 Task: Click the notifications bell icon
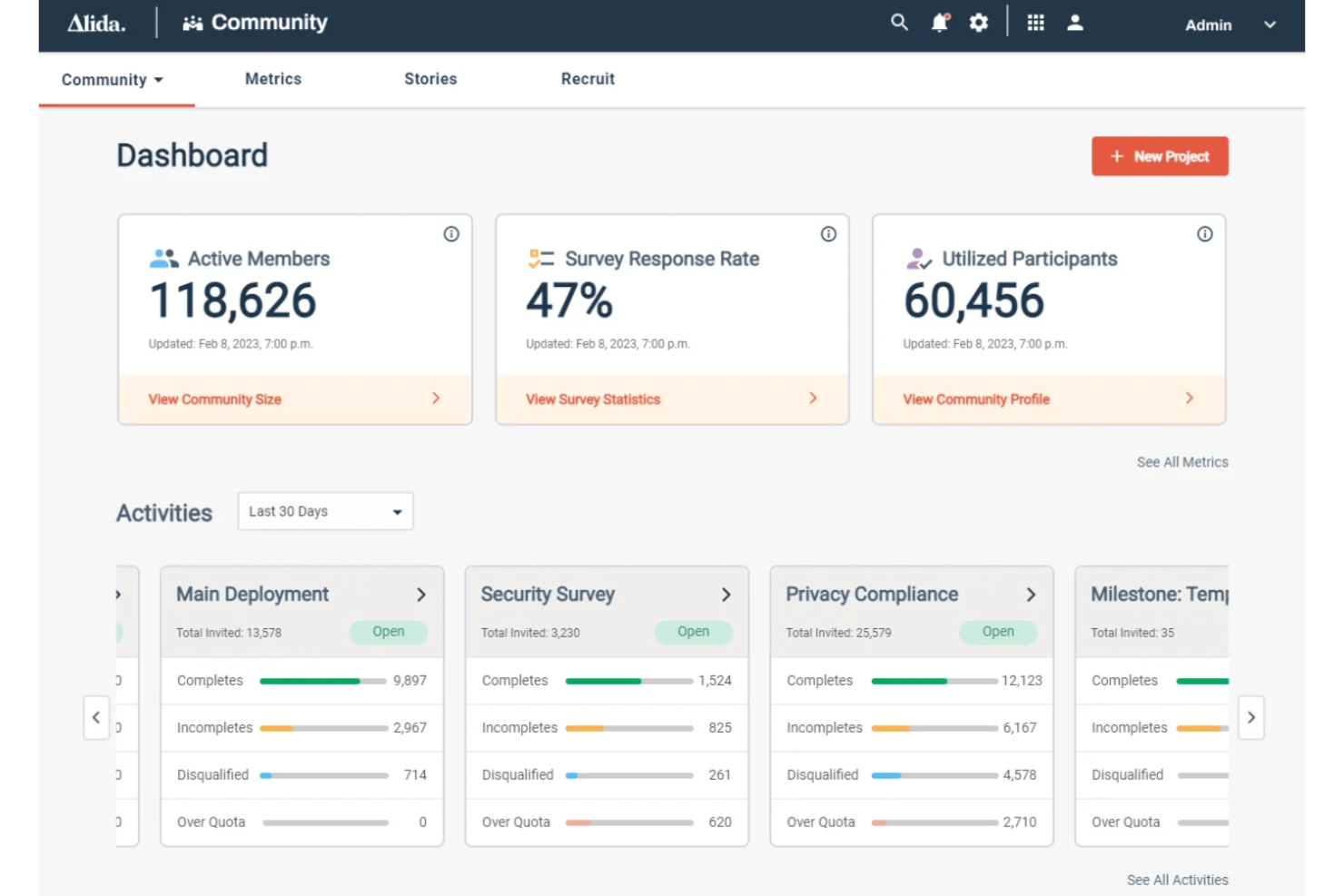[x=939, y=23]
